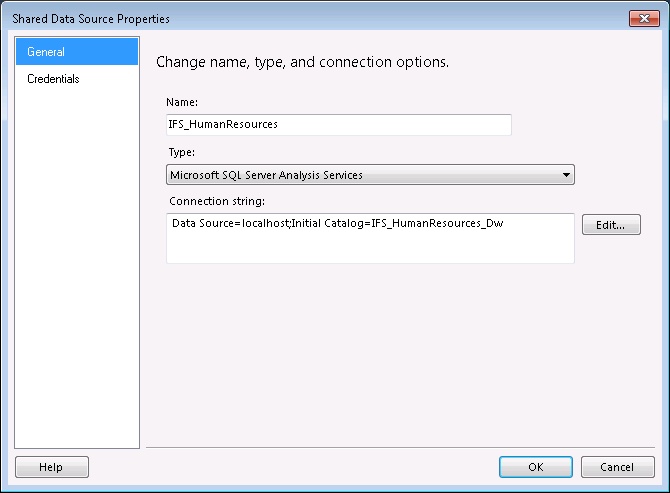The image size is (670, 493).
Task: Click the "Name:" field label
Action: tap(182, 102)
